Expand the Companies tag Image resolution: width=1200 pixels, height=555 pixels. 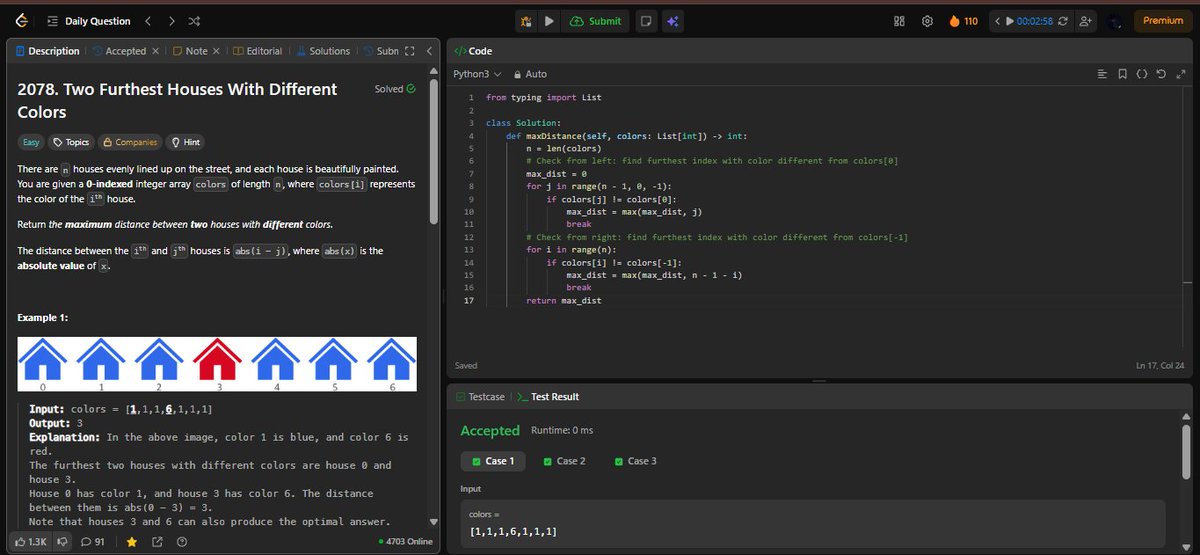point(130,143)
